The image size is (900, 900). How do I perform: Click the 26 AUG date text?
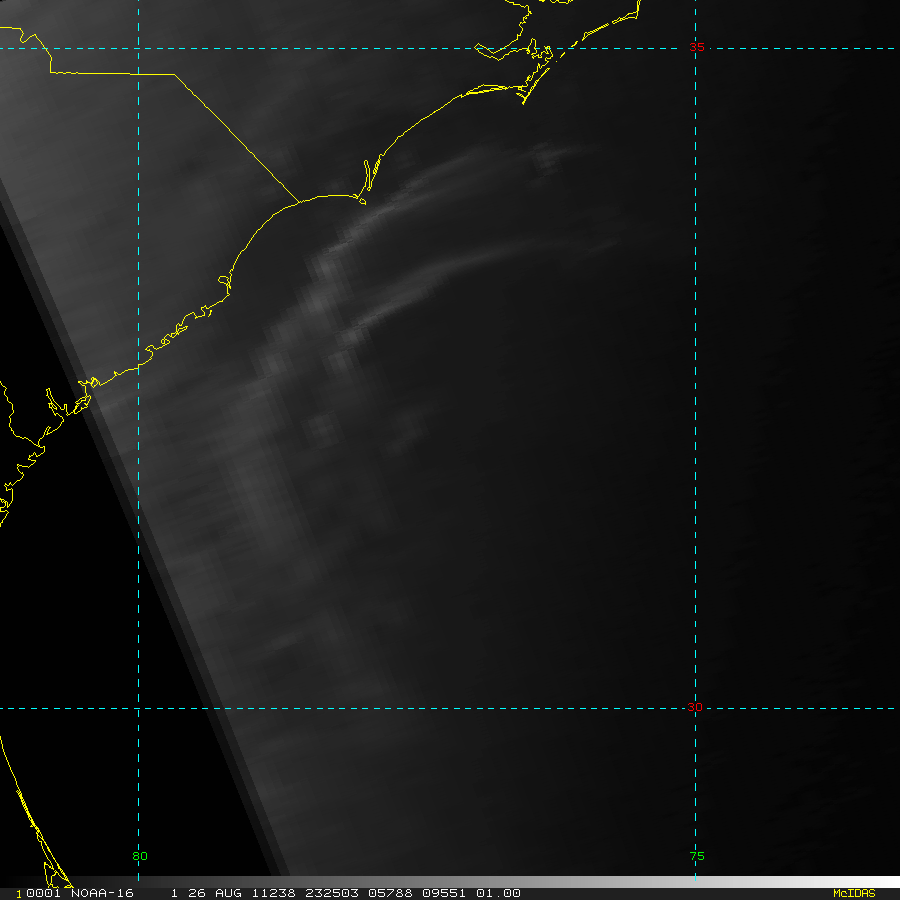coord(215,893)
